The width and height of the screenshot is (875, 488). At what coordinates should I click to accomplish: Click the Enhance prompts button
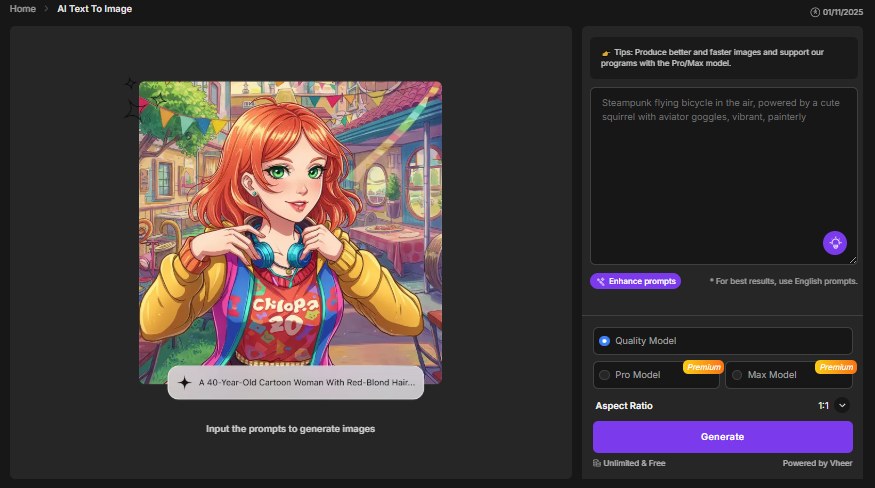pos(635,281)
